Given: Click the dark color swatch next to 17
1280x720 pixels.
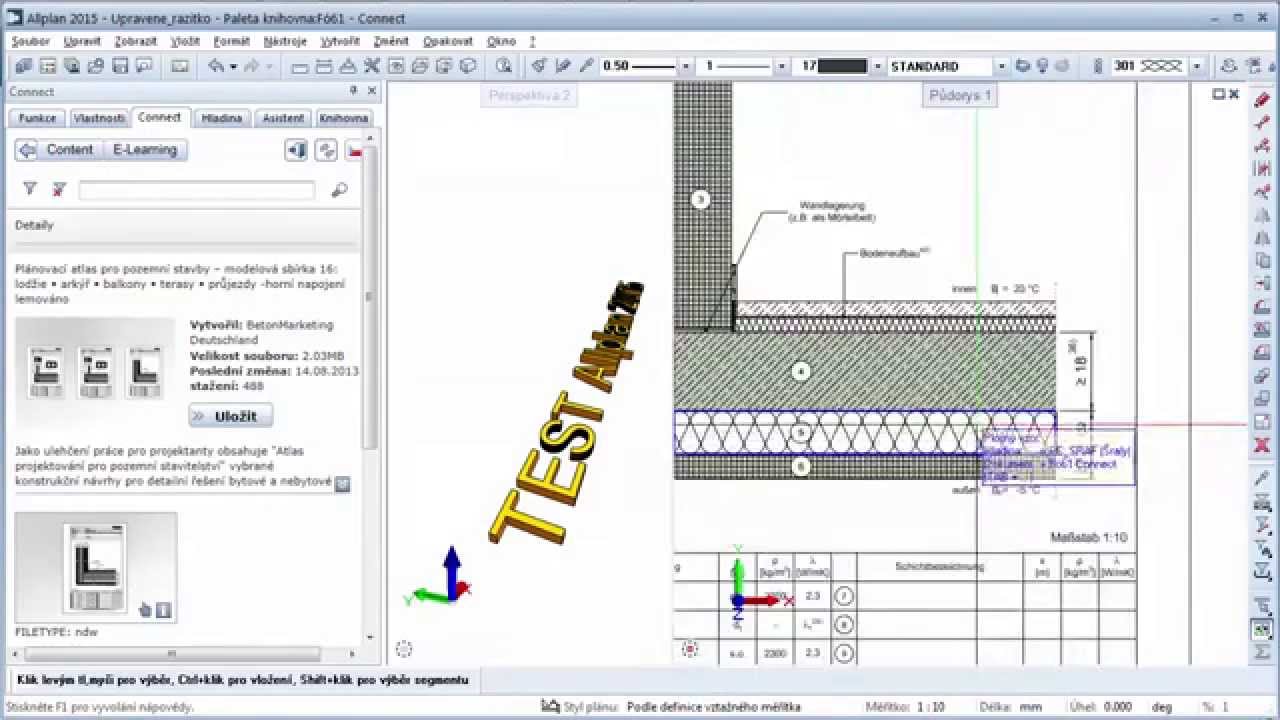Looking at the screenshot, I should [x=842, y=66].
